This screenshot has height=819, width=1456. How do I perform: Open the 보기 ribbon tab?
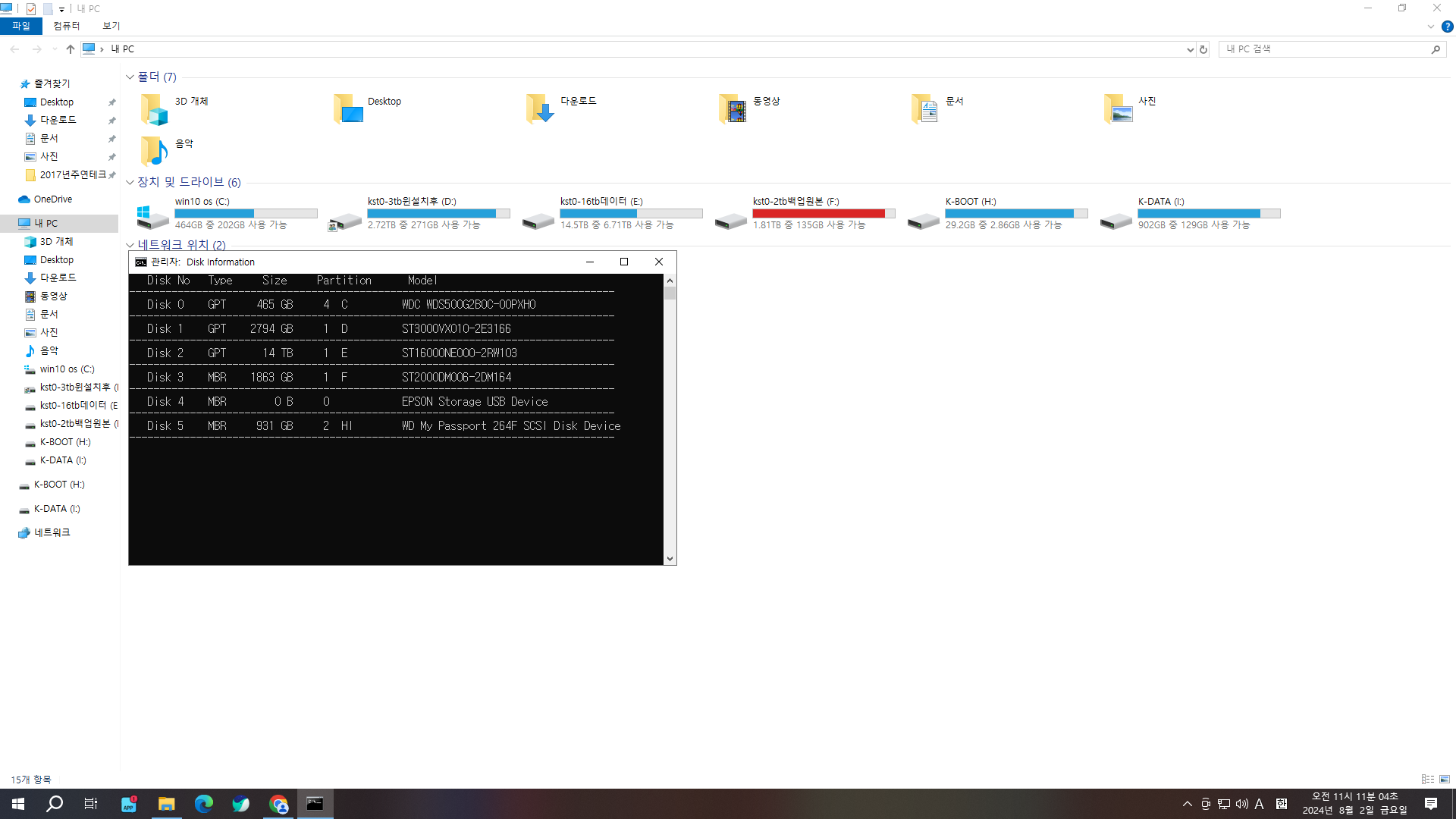[x=111, y=26]
